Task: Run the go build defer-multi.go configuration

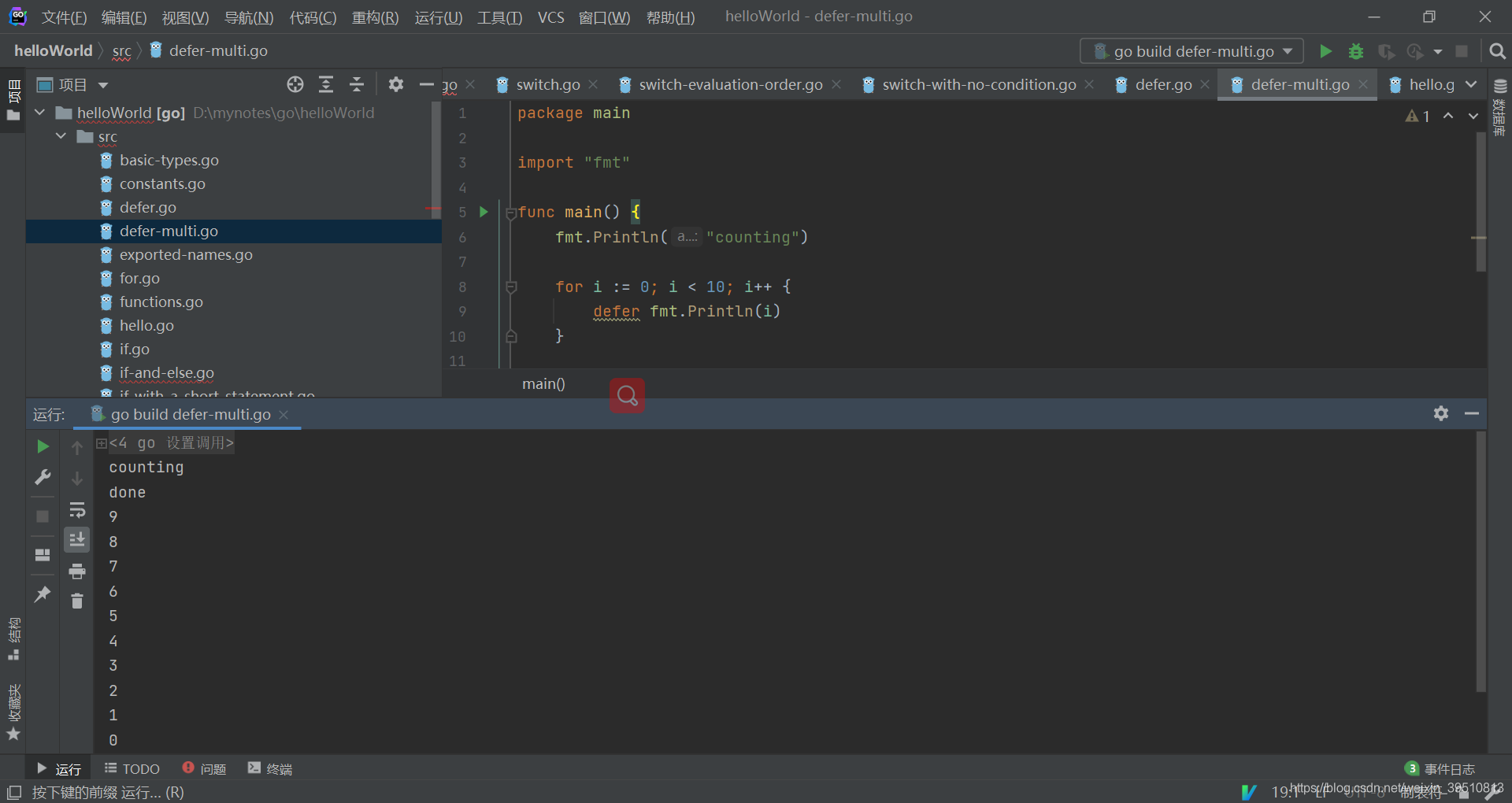Action: coord(1325,51)
